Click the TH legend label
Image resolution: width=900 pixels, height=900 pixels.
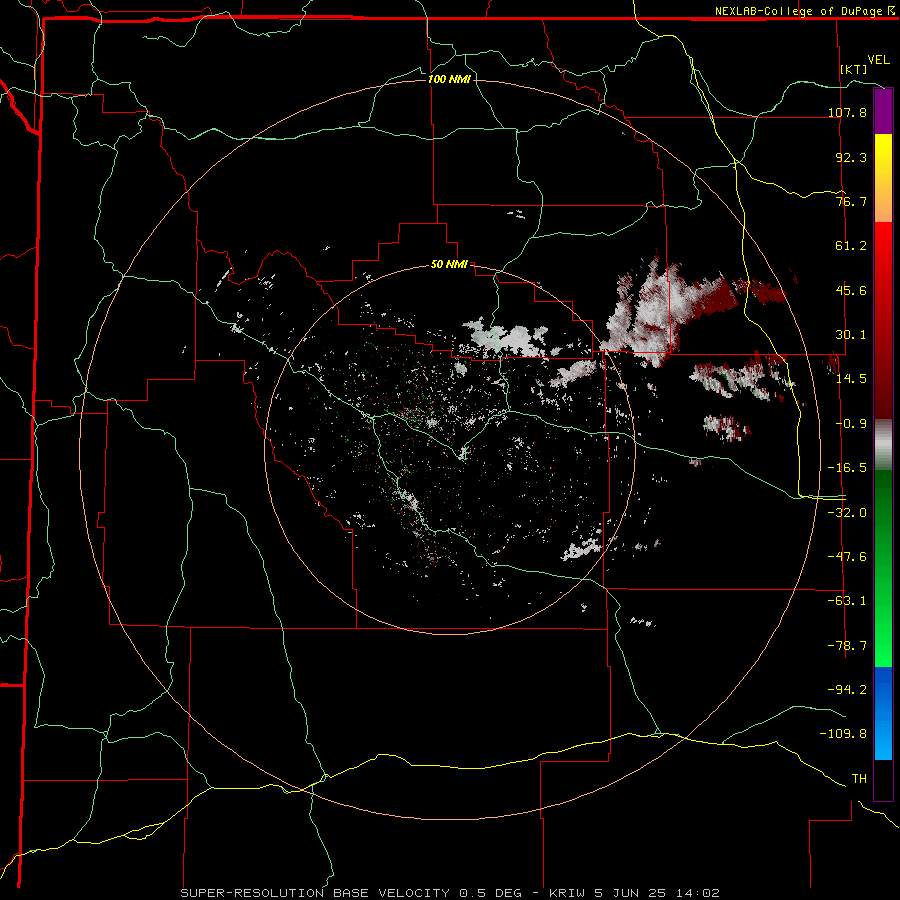(x=859, y=778)
